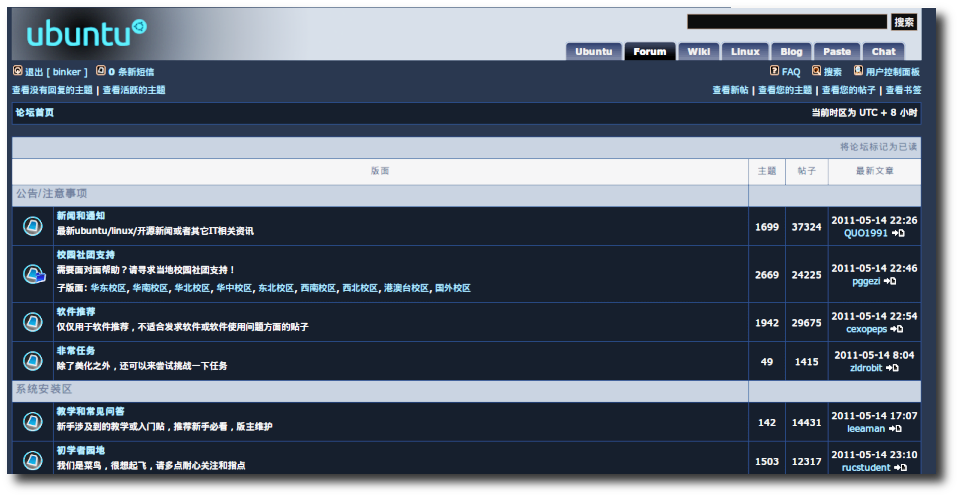This screenshot has height=497, width=959.
Task: Click 查看活跃的主题 link
Action: tap(134, 90)
